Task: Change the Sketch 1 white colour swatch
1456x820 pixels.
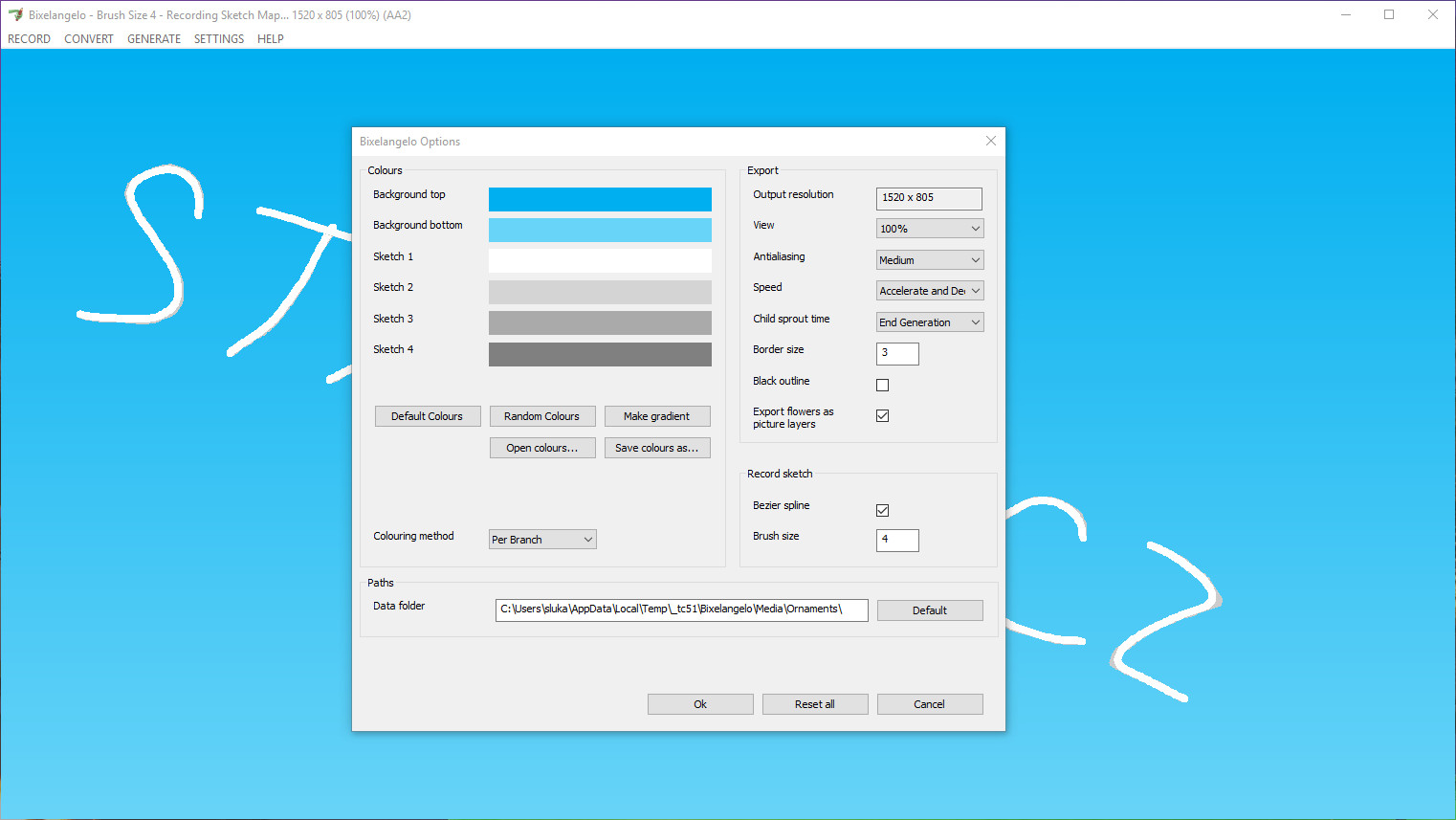Action: tap(600, 261)
